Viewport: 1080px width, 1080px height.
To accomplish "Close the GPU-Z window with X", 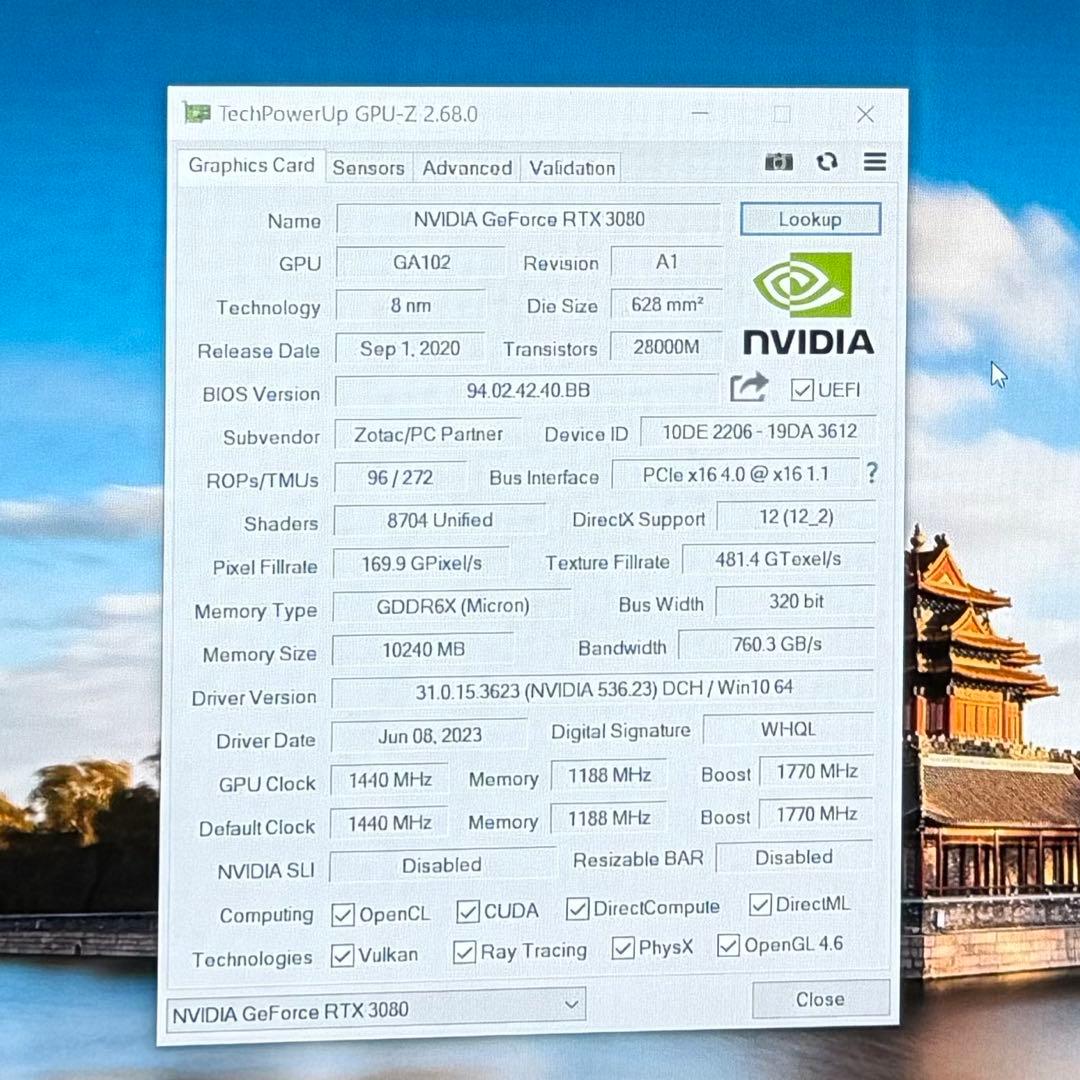I will 865,115.
